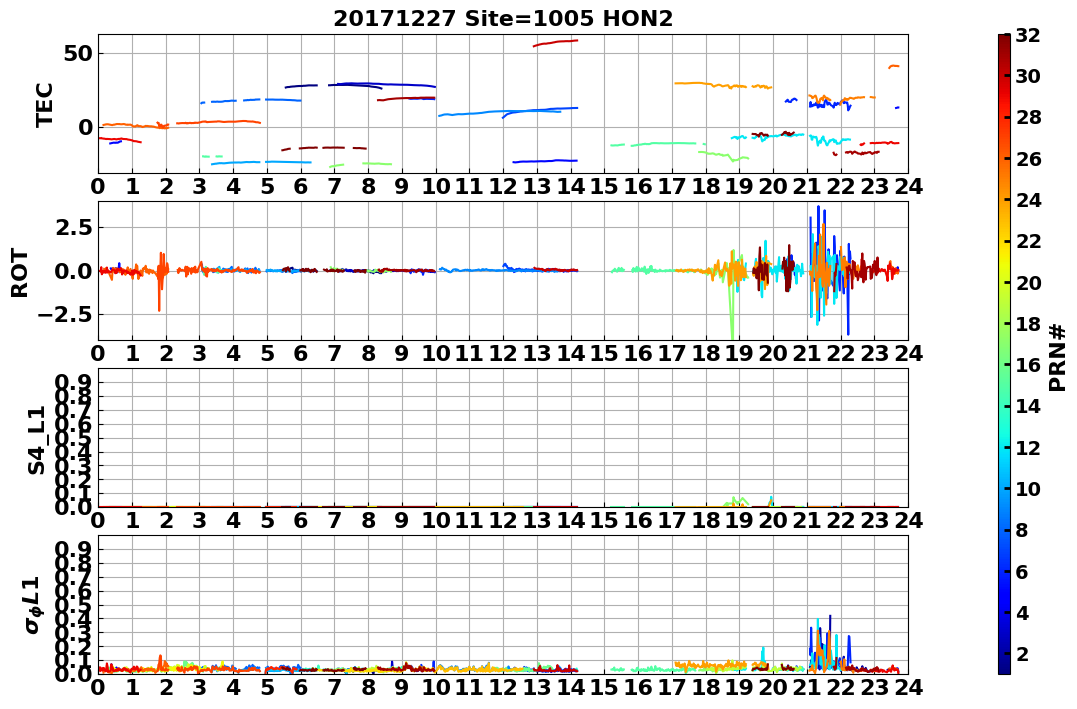Click the 0.0 tick on ROT axis
The width and height of the screenshot is (1077, 709).
tap(73, 271)
